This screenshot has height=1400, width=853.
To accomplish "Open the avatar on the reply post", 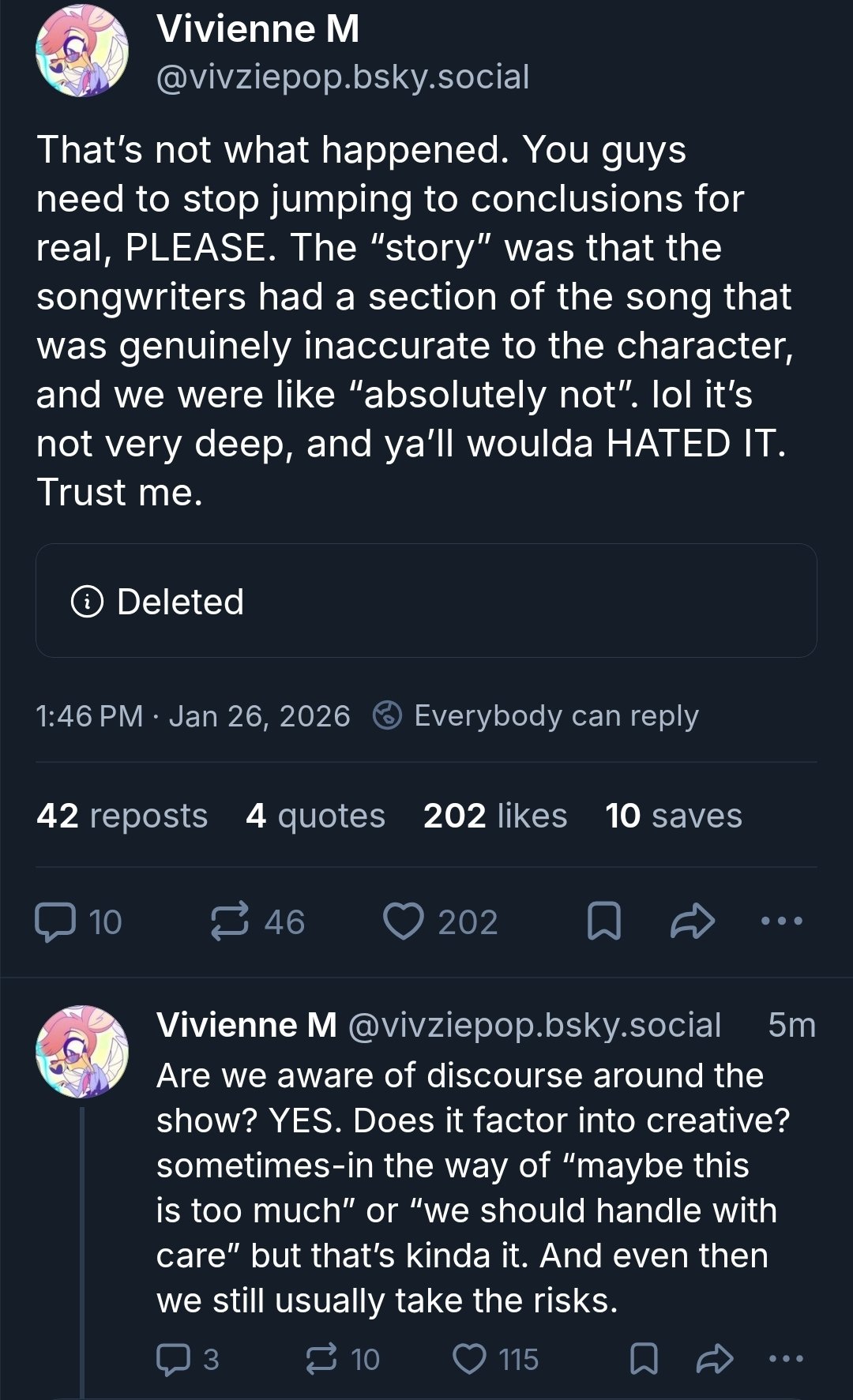I will coord(82,1052).
